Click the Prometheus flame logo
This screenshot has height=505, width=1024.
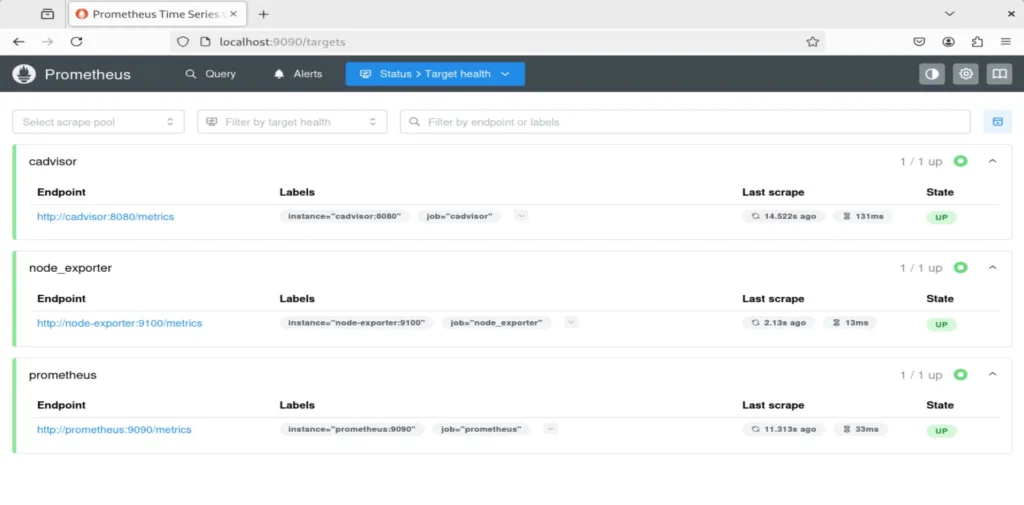coord(24,74)
